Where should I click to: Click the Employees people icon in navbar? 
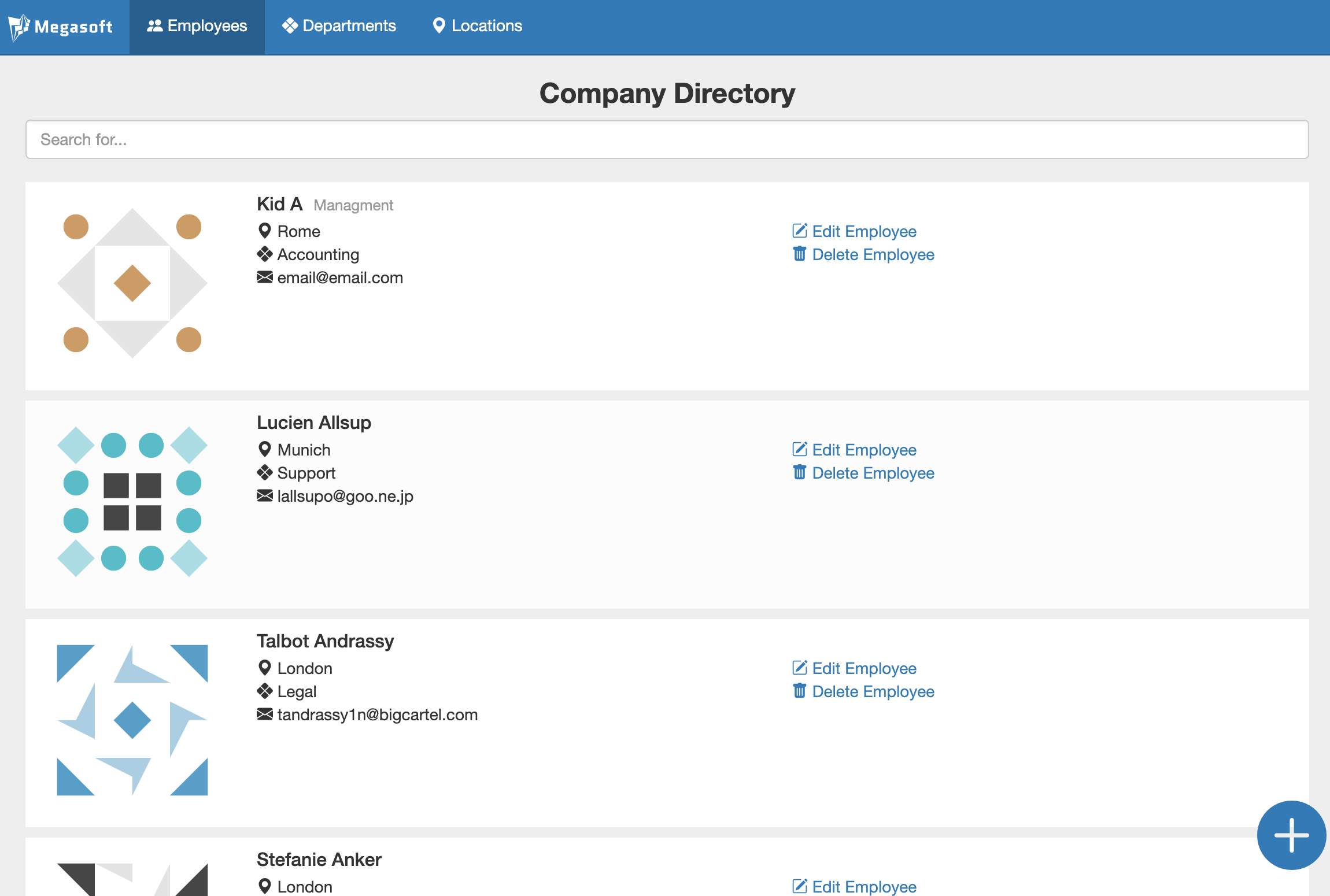click(x=155, y=25)
